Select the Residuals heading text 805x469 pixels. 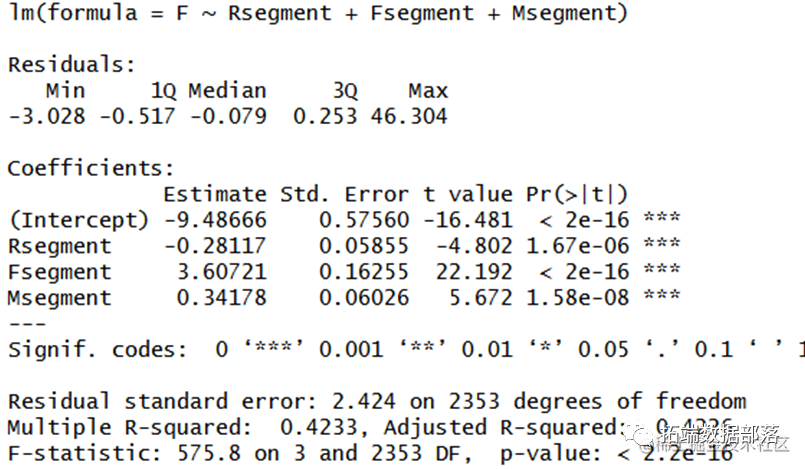click(72, 65)
